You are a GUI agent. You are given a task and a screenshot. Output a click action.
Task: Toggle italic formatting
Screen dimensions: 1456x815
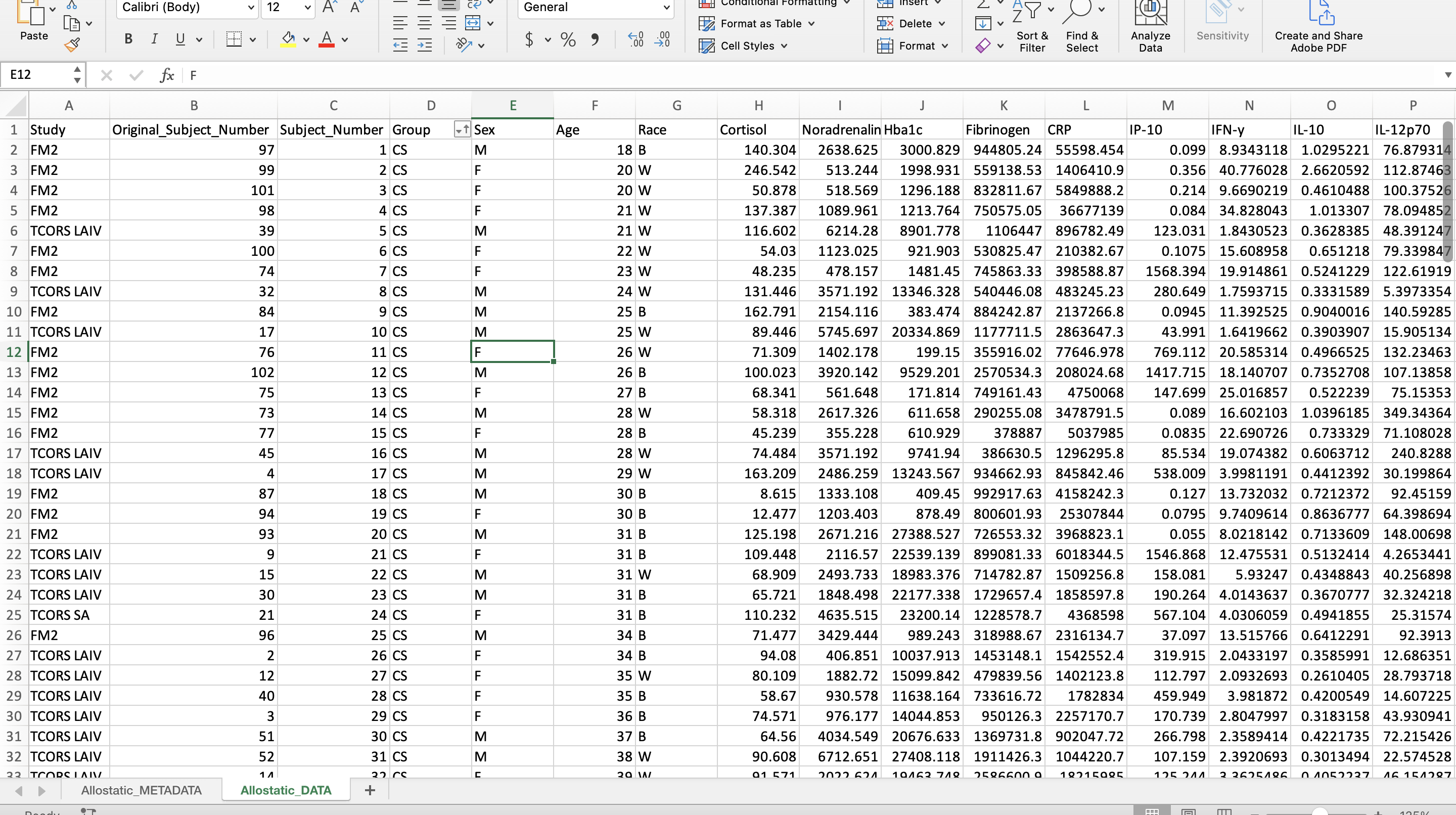click(x=154, y=39)
